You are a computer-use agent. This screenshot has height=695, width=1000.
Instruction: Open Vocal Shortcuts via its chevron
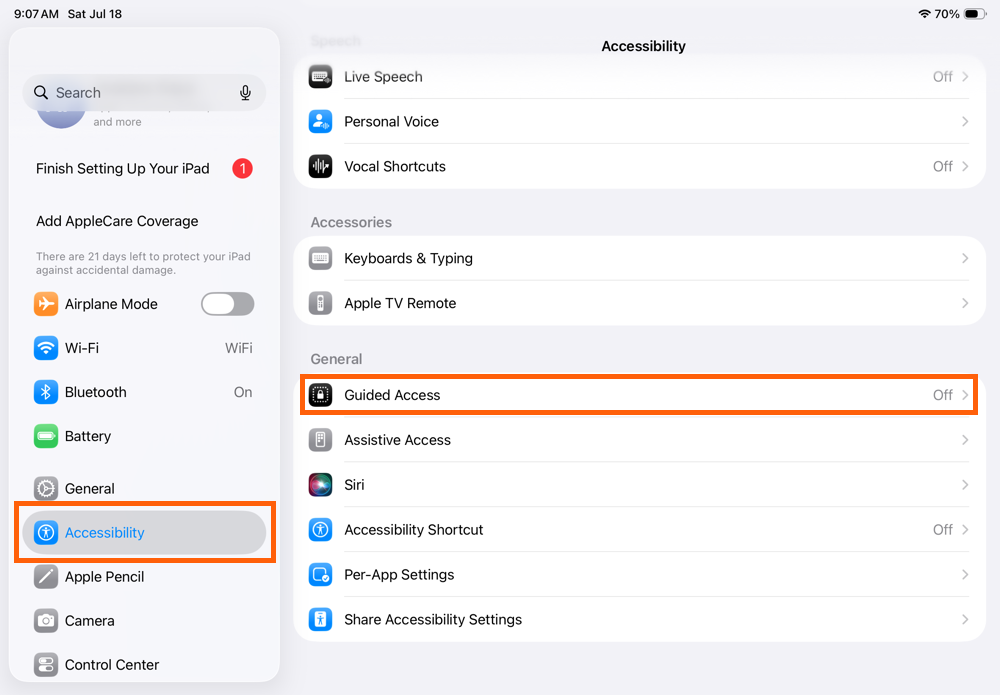[965, 166]
